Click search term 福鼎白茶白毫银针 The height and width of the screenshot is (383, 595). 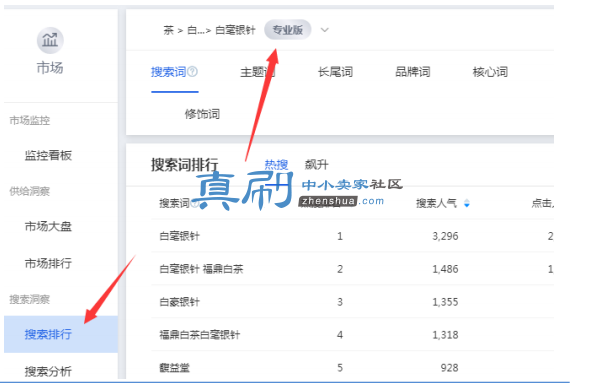click(x=200, y=335)
